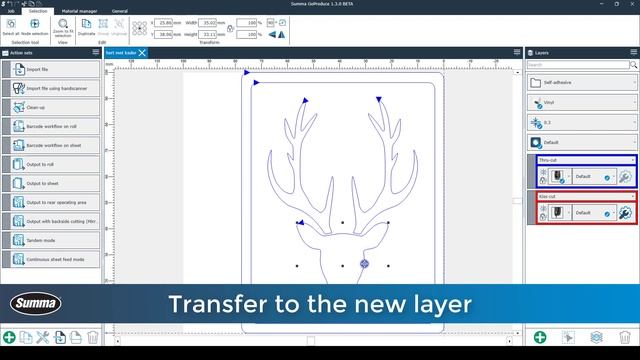Click the import action set icon
Viewport: 640px width, 360px height.
pos(60,338)
